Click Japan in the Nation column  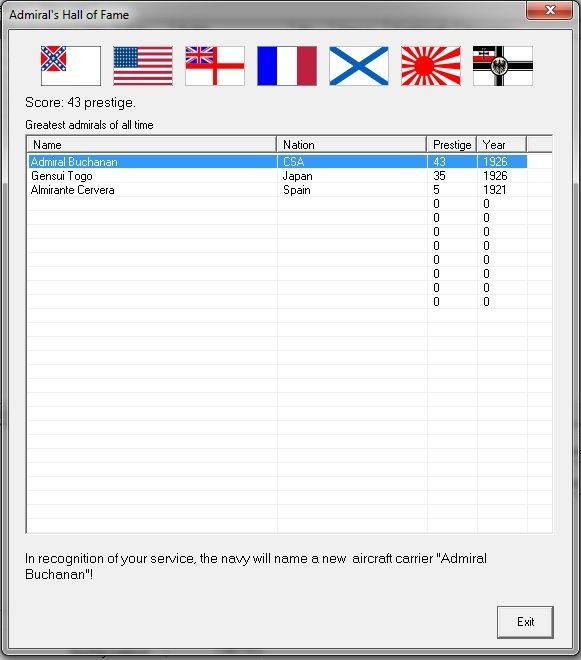297,176
